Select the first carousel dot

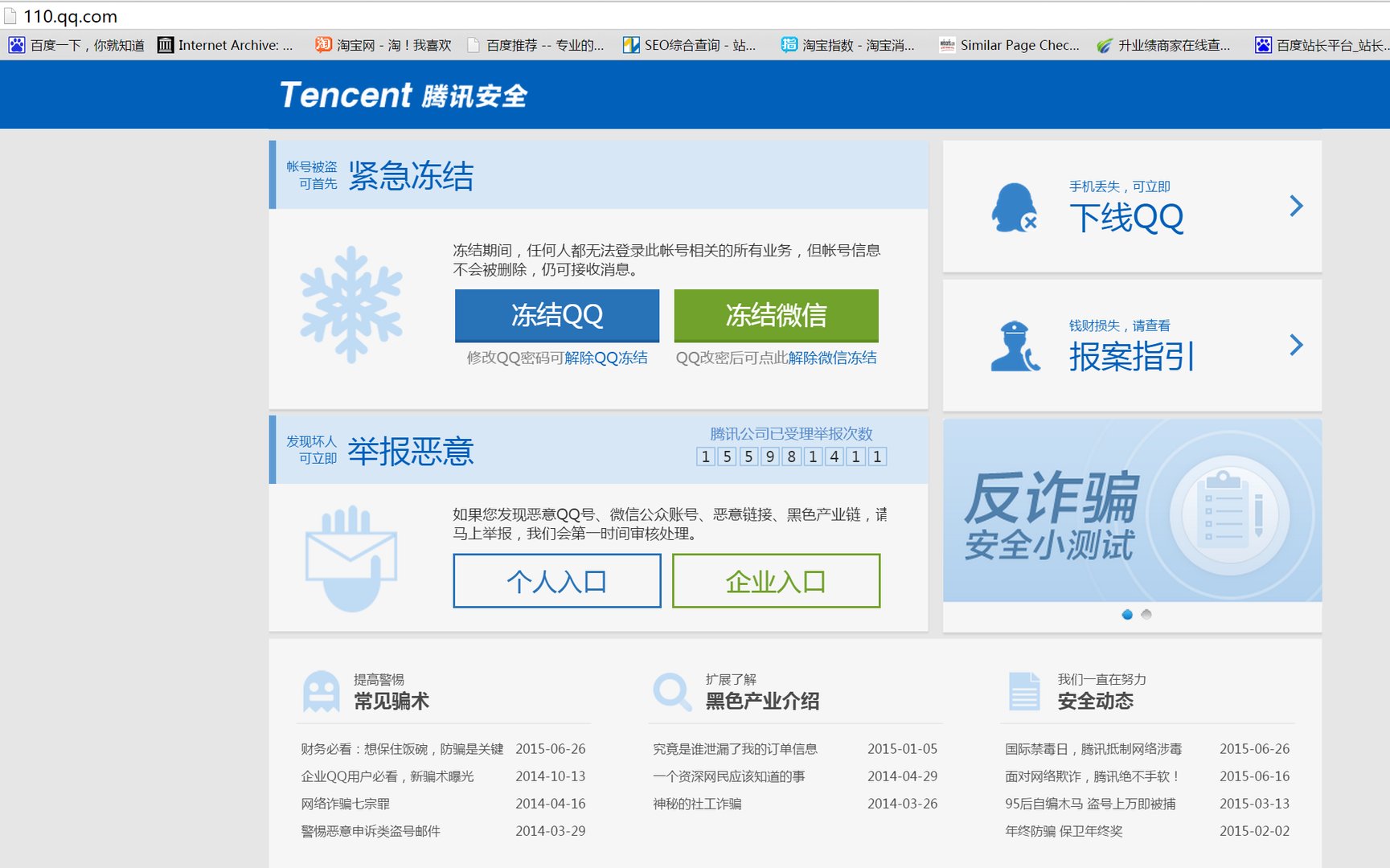pos(1126,615)
